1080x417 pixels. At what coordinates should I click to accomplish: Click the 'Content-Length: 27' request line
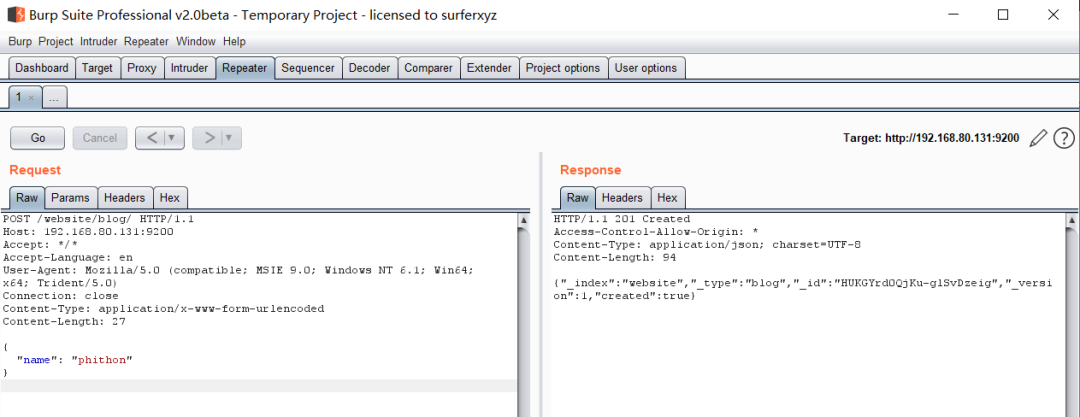tap(64, 321)
